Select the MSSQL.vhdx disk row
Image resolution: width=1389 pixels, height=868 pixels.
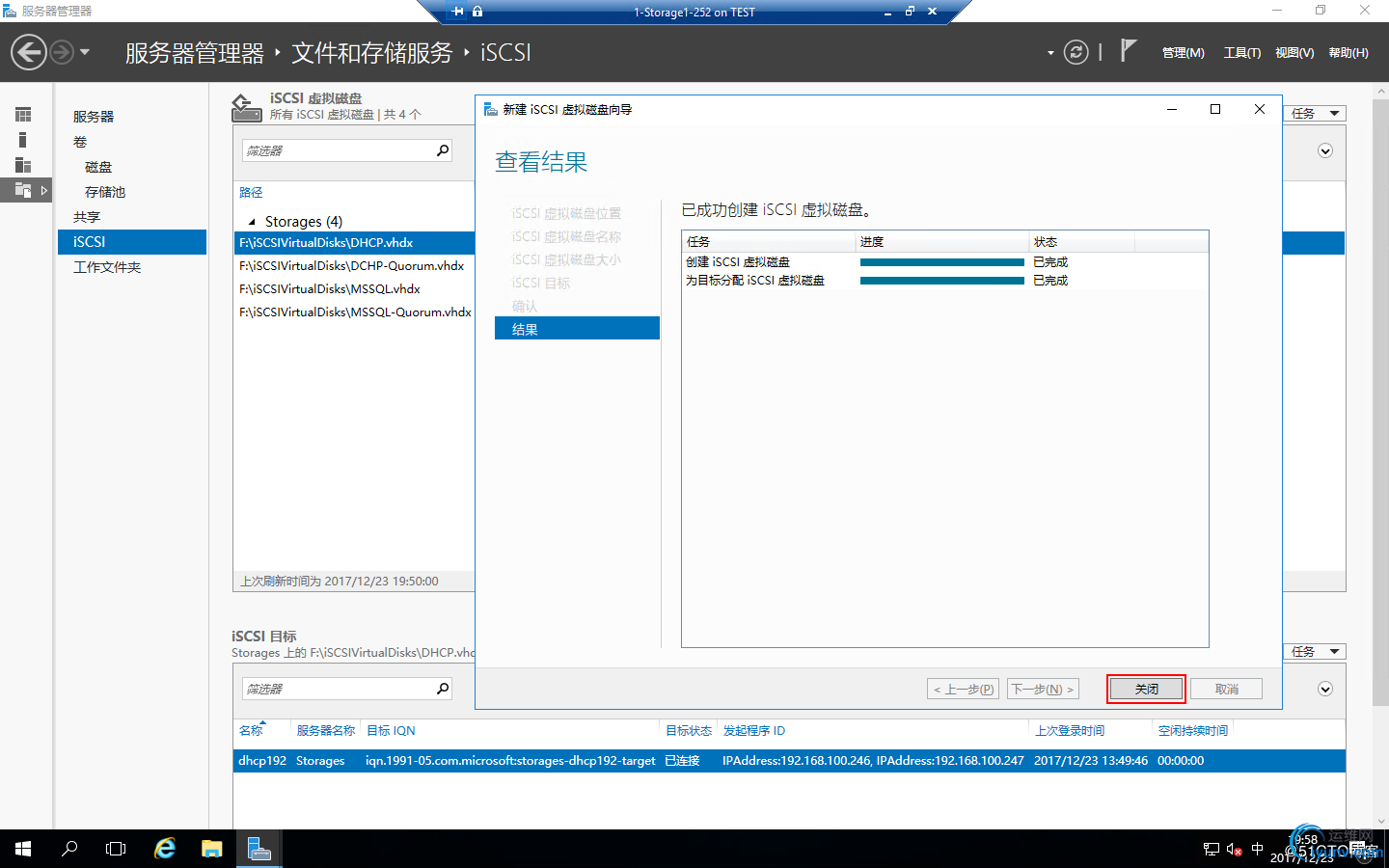pos(330,289)
